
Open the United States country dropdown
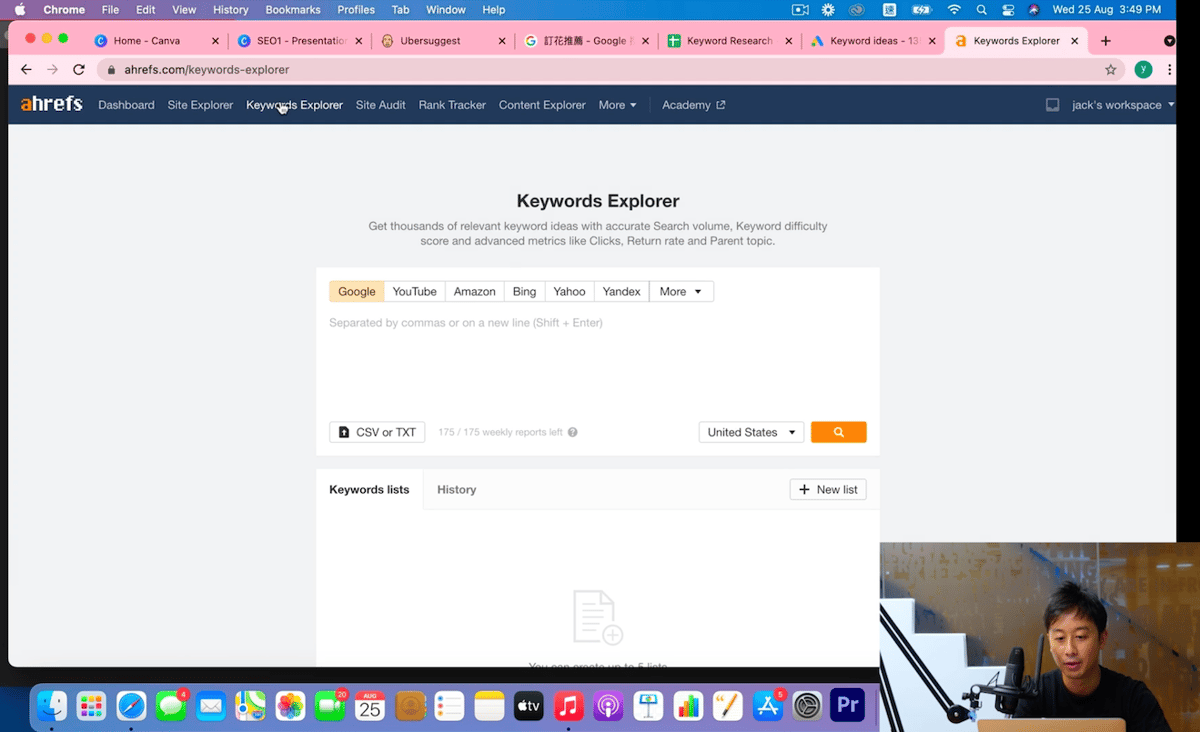click(751, 432)
